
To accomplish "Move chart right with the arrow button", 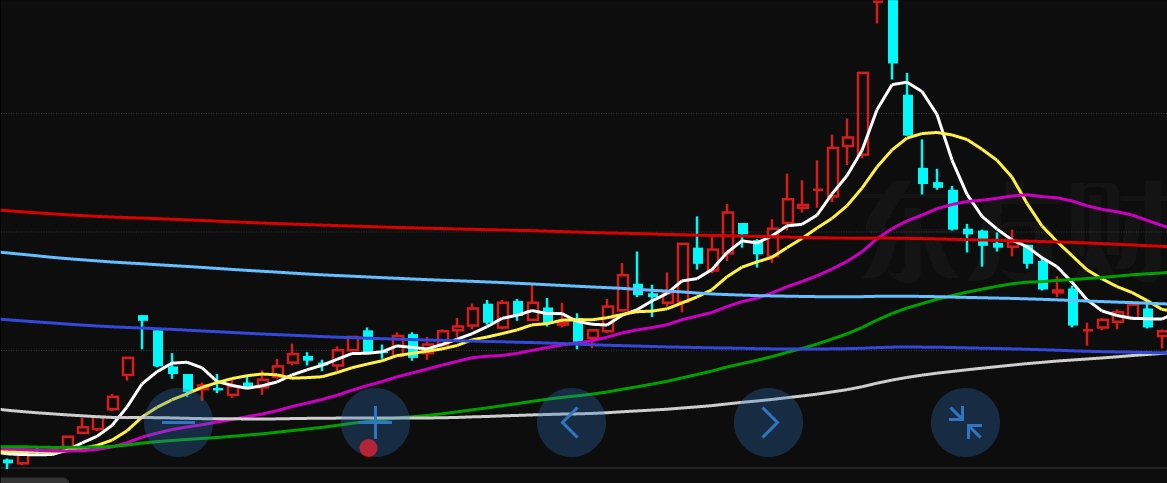I will (768, 423).
